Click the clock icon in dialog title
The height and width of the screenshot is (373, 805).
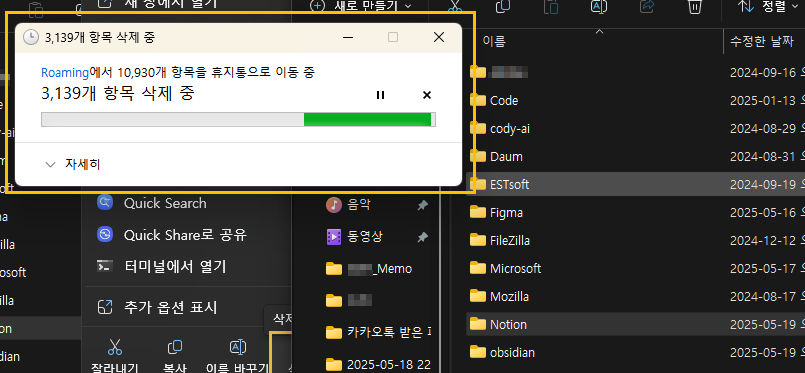[x=31, y=37]
